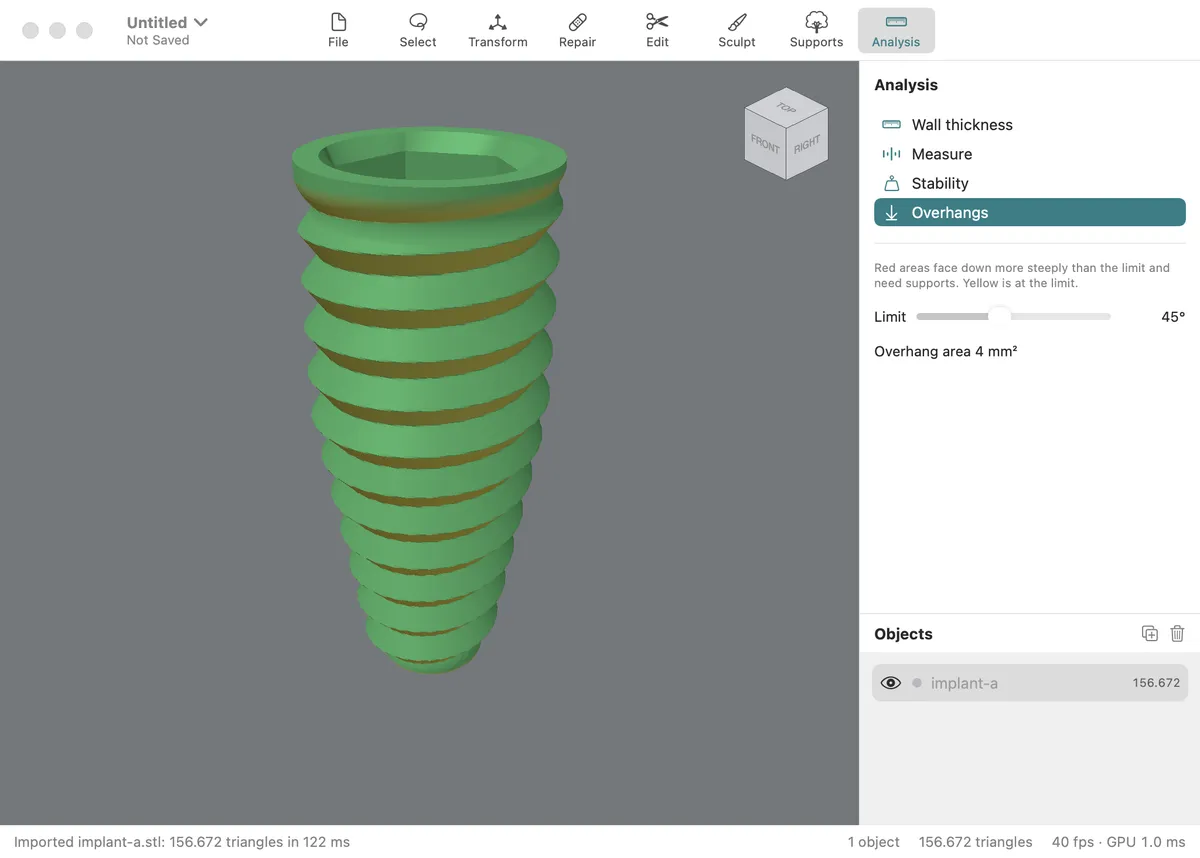The width and height of the screenshot is (1200, 858).
Task: Select Wall thickness analysis
Action: click(x=1030, y=125)
